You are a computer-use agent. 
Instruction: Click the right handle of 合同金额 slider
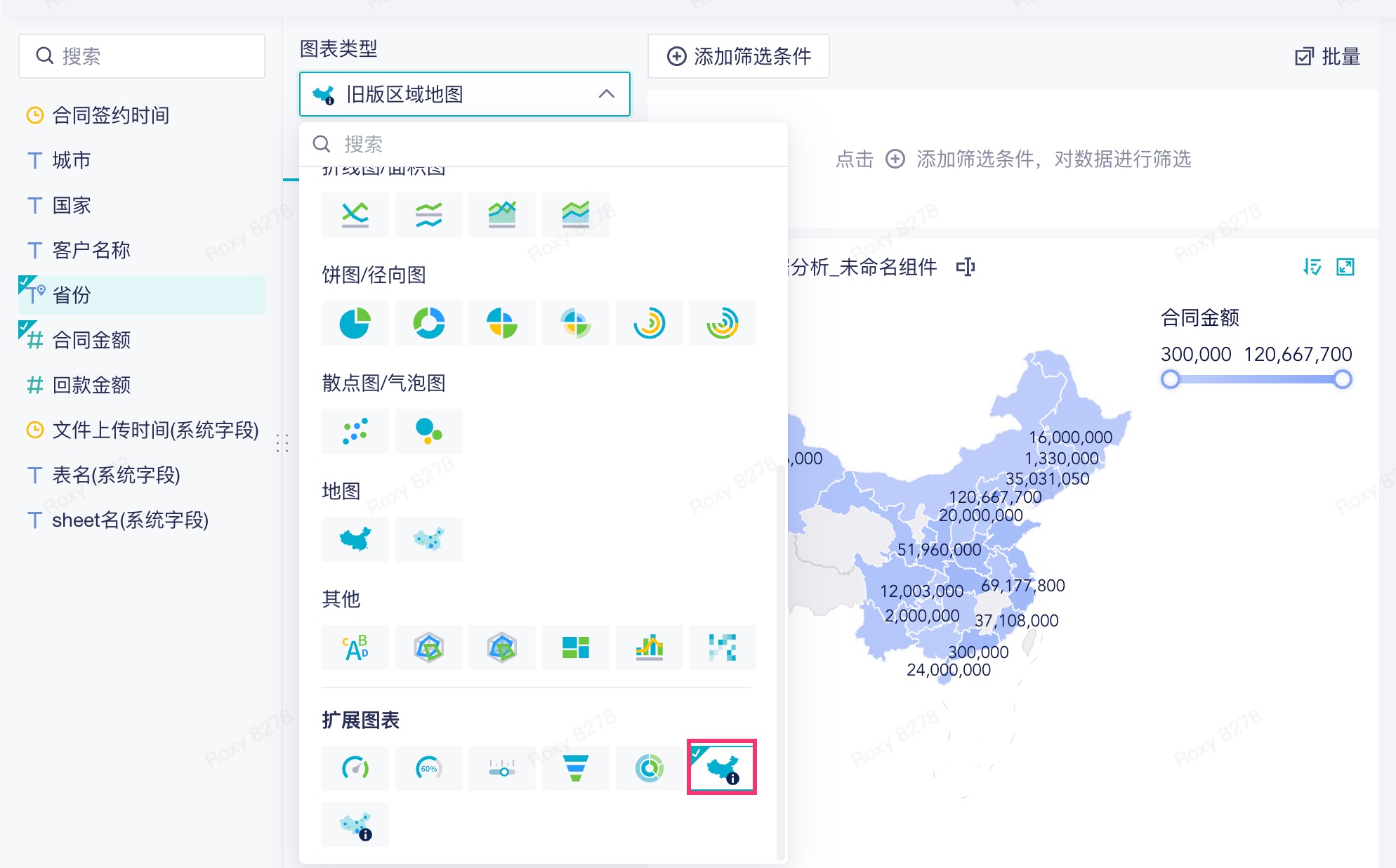coord(1342,380)
